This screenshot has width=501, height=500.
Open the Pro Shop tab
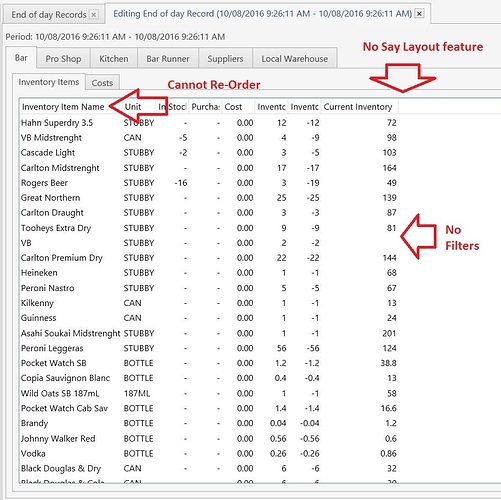[x=63, y=59]
